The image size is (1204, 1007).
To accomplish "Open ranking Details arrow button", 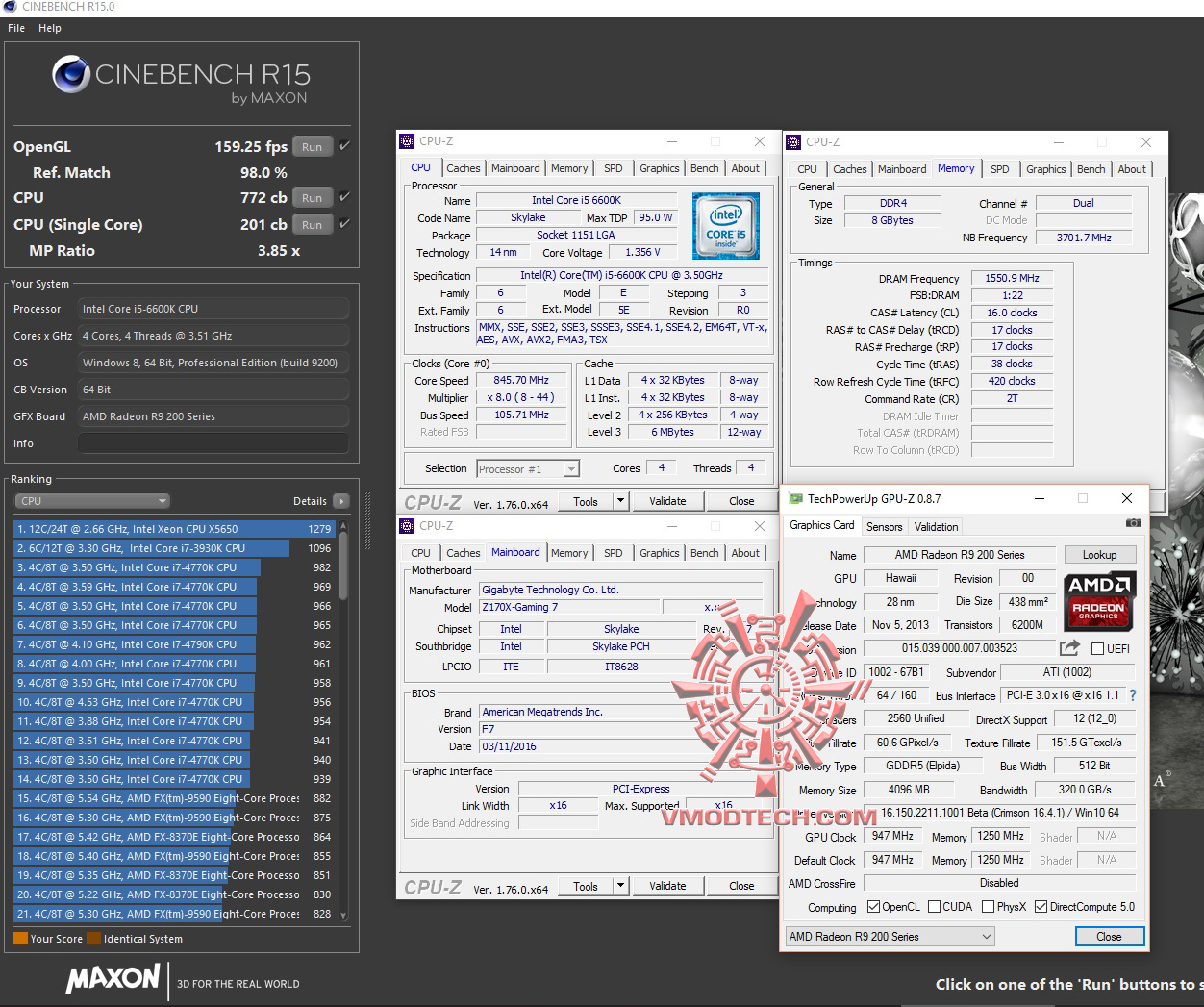I will pos(341,501).
